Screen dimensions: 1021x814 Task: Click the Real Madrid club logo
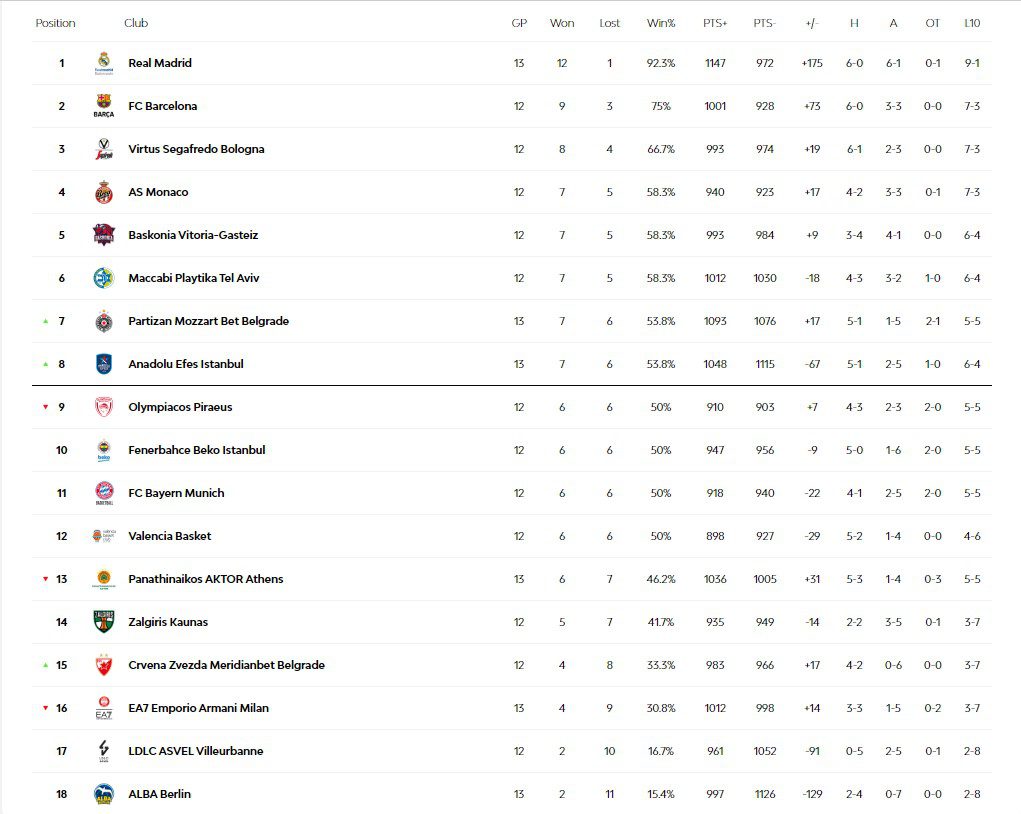click(x=104, y=63)
